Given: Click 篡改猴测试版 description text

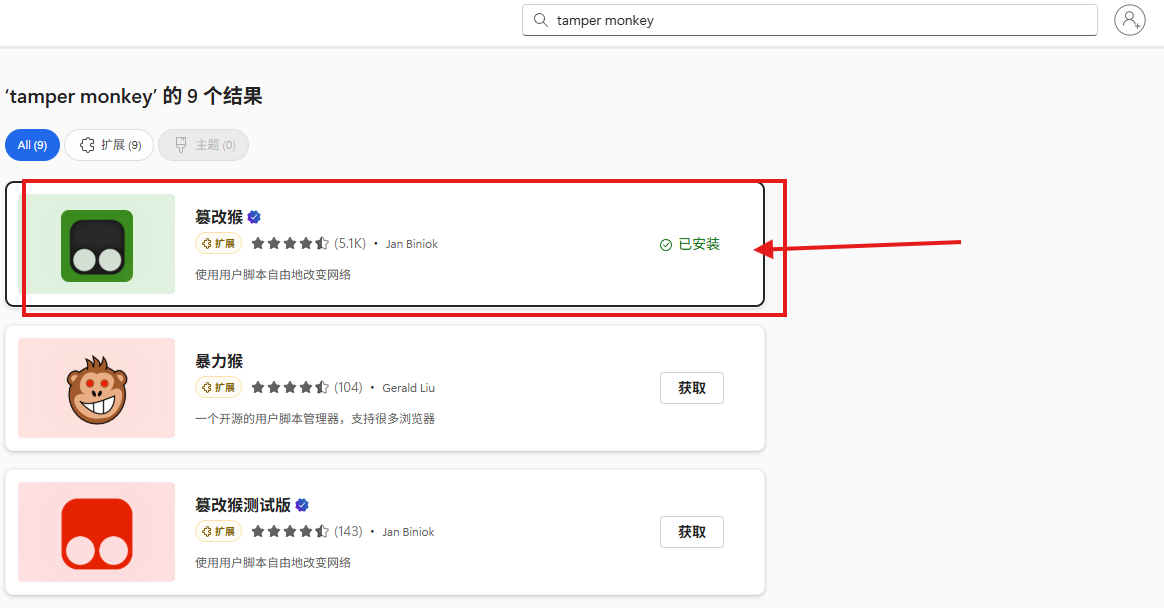Looking at the screenshot, I should [x=273, y=563].
